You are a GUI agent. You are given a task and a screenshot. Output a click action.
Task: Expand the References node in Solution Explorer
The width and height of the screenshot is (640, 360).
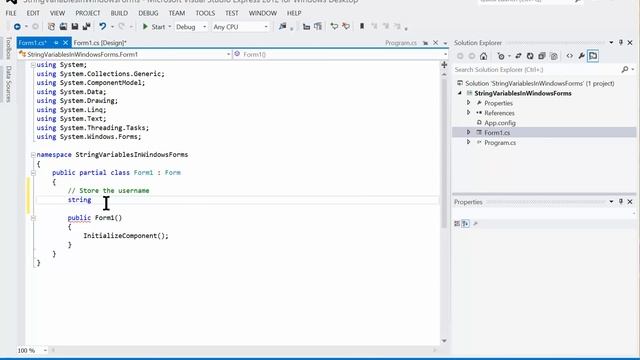click(x=469, y=113)
